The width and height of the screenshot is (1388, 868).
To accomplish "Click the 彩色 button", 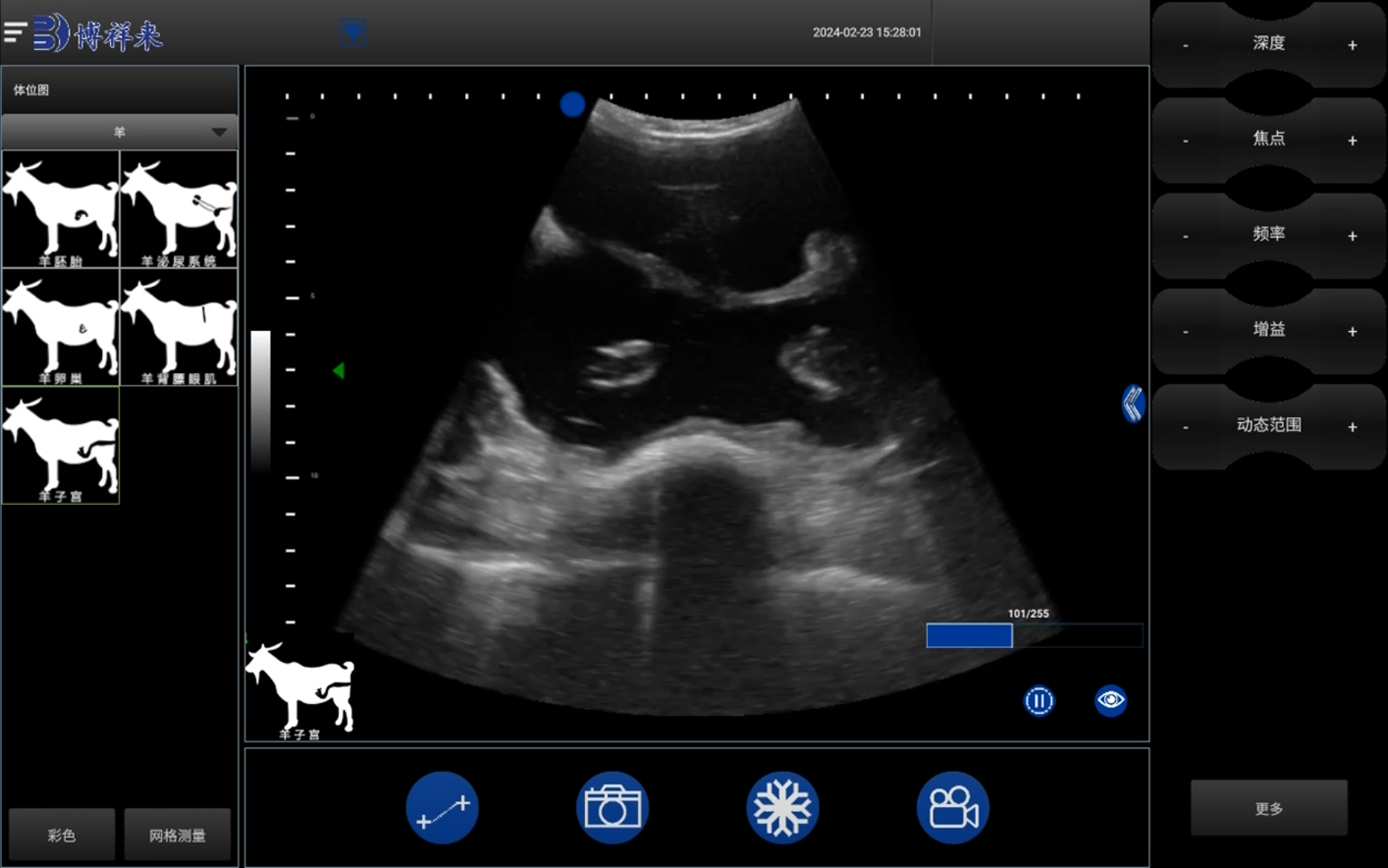I will 61,835.
